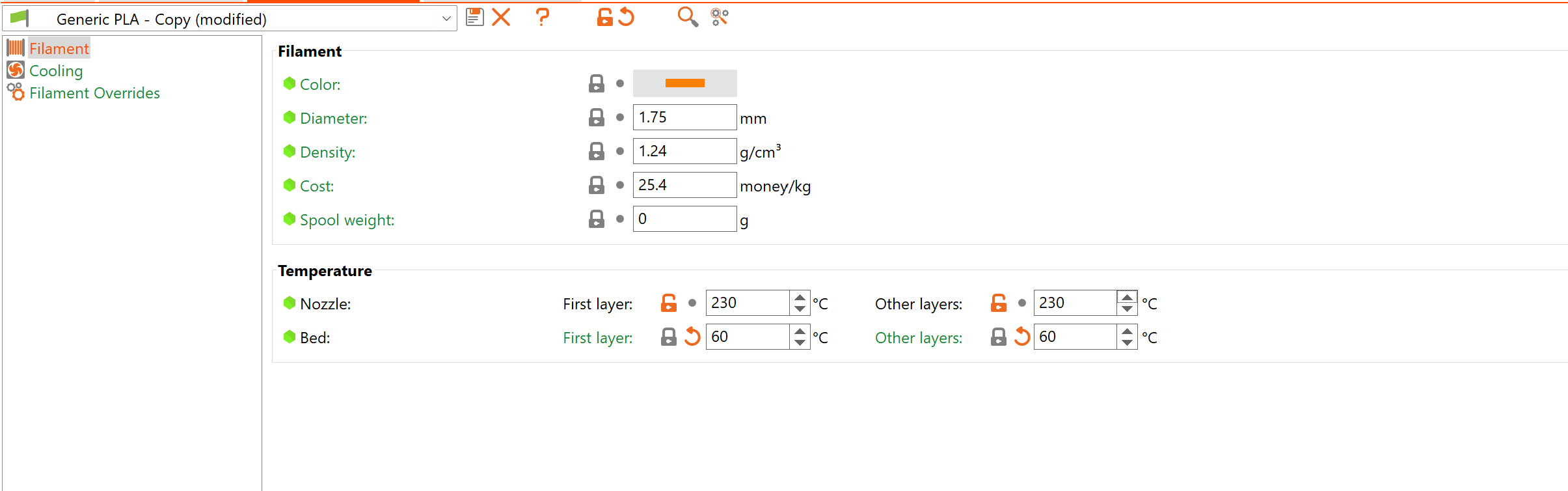
Task: Decrease Nozzle Other layers temperature with down arrow
Action: (1128, 309)
